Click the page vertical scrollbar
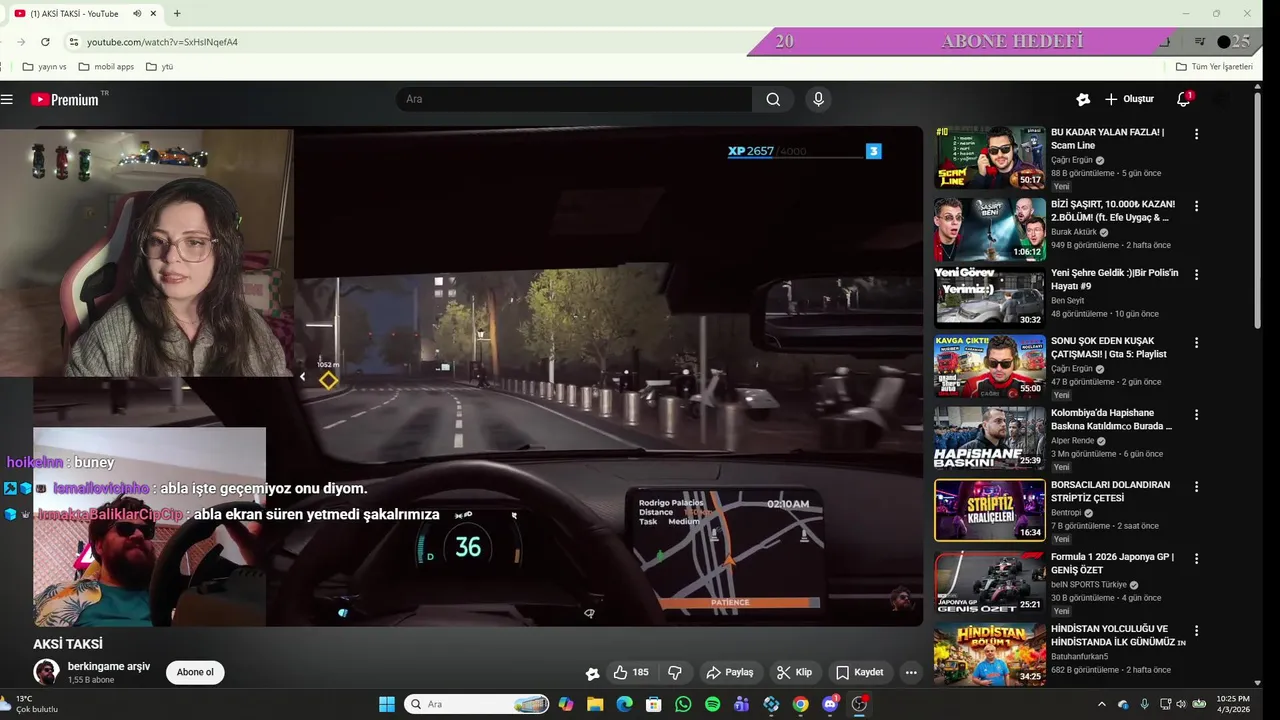 coord(1258,210)
